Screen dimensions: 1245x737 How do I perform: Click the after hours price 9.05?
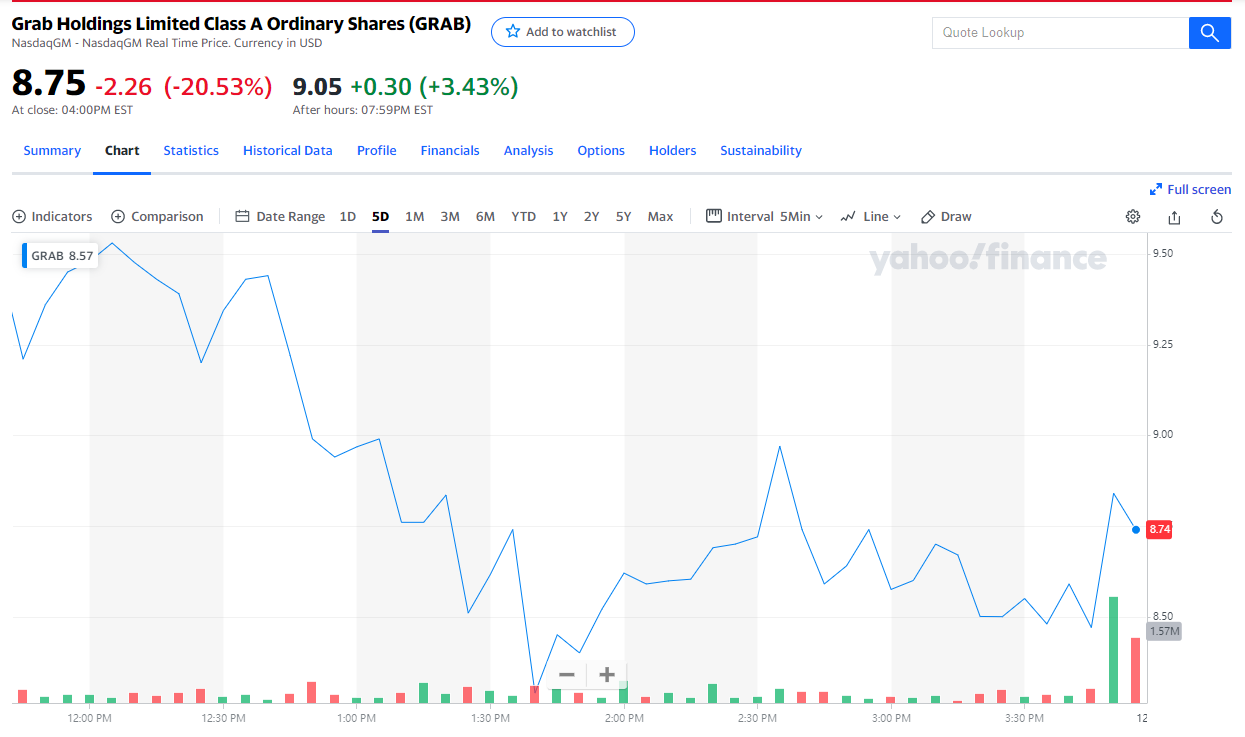pos(317,86)
